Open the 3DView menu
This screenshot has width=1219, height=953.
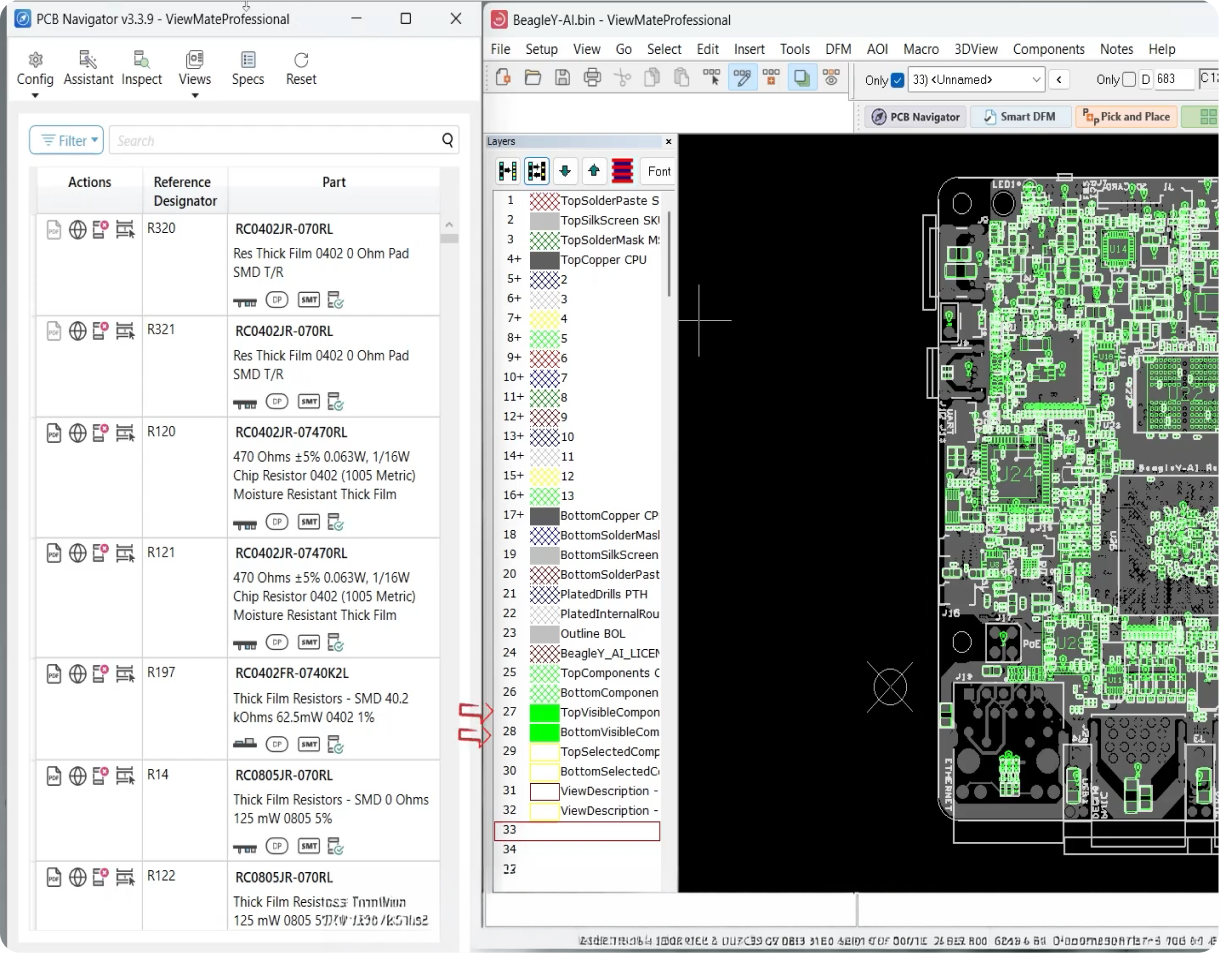coord(977,49)
